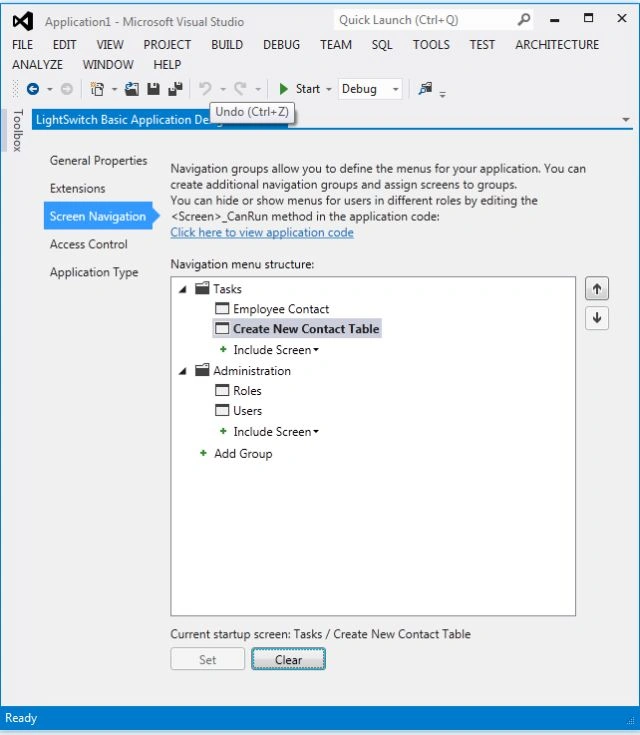640x735 pixels.
Task: Open the Extensions tab
Action: pos(77,188)
